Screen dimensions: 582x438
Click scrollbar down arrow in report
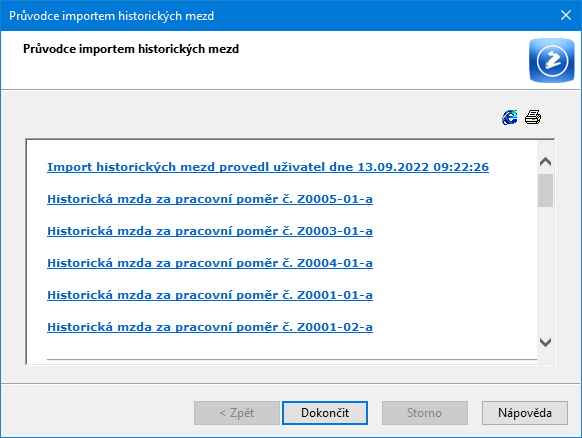click(545, 342)
